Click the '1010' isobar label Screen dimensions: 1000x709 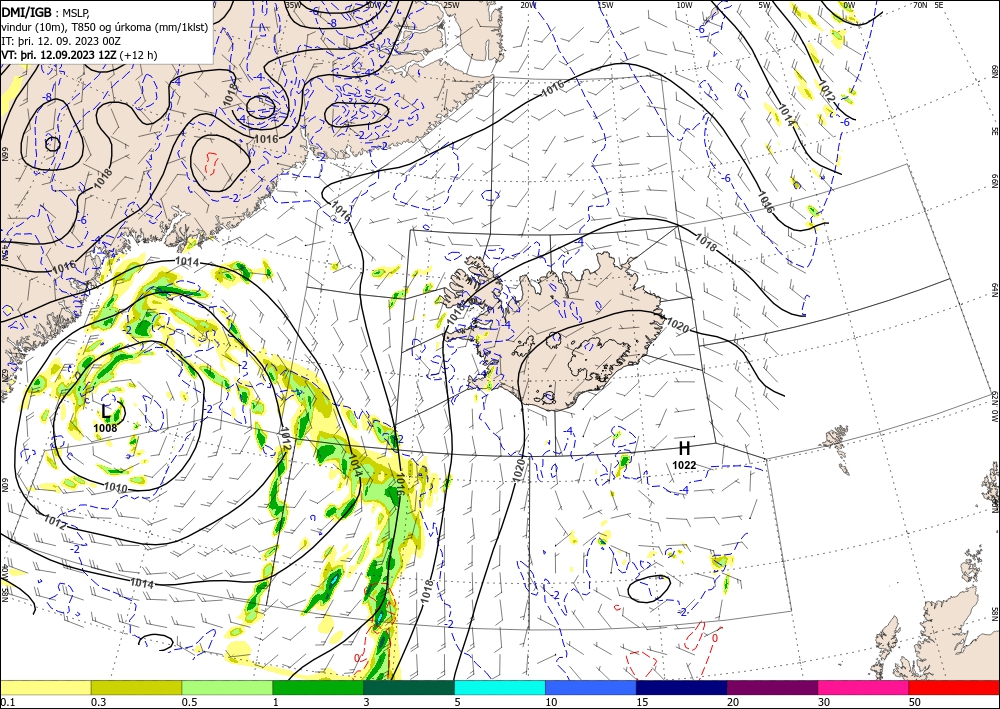pos(115,488)
